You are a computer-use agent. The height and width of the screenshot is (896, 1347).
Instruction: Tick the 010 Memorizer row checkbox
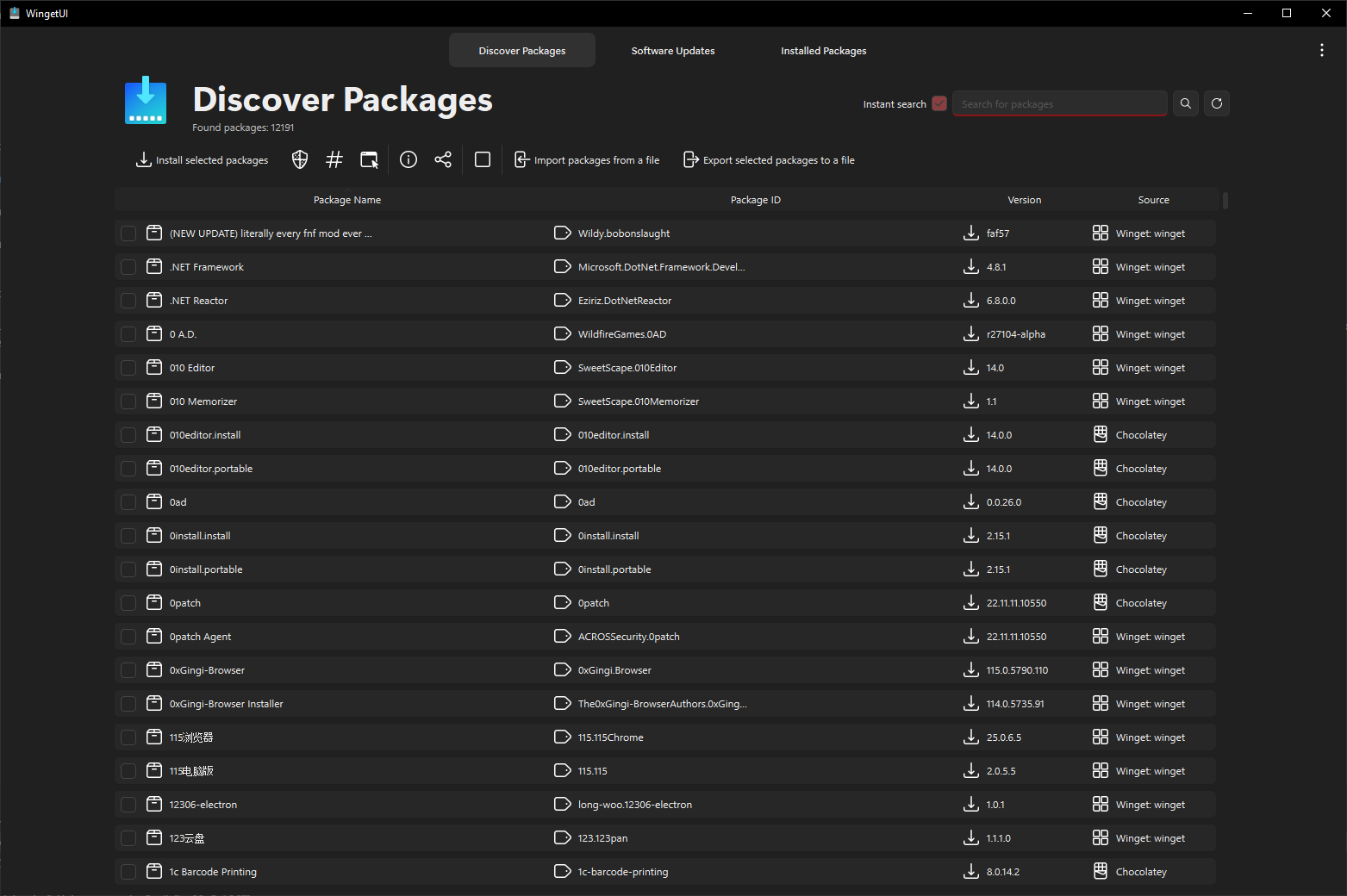pyautogui.click(x=128, y=401)
